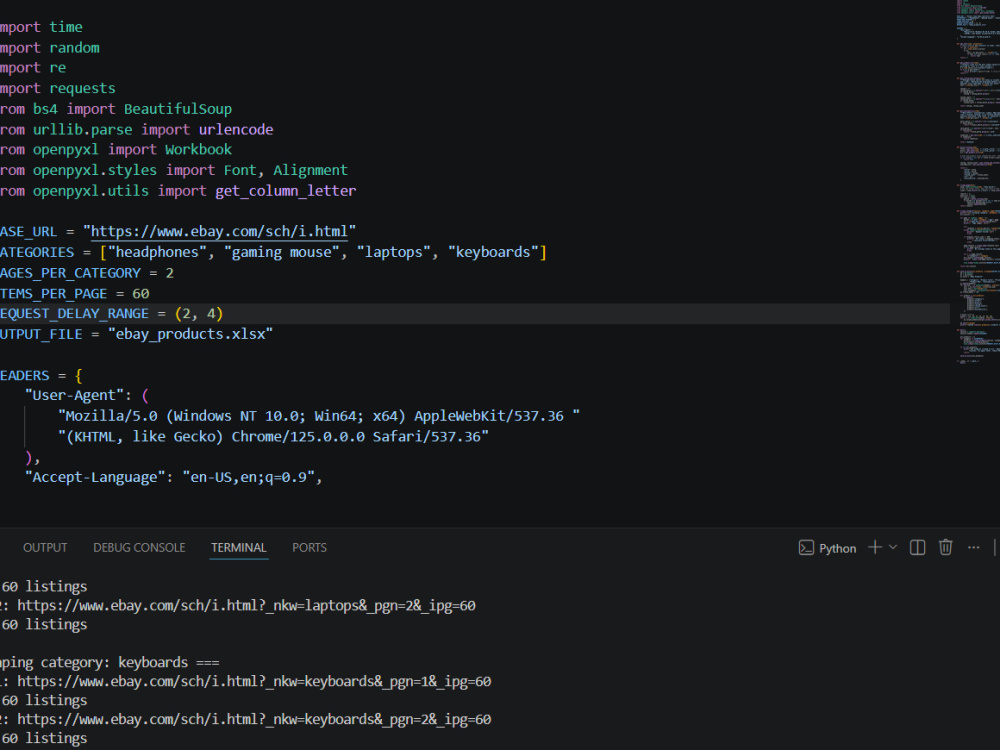Click the Python terminal profile label
This screenshot has height=750, width=1000.
(x=837, y=548)
